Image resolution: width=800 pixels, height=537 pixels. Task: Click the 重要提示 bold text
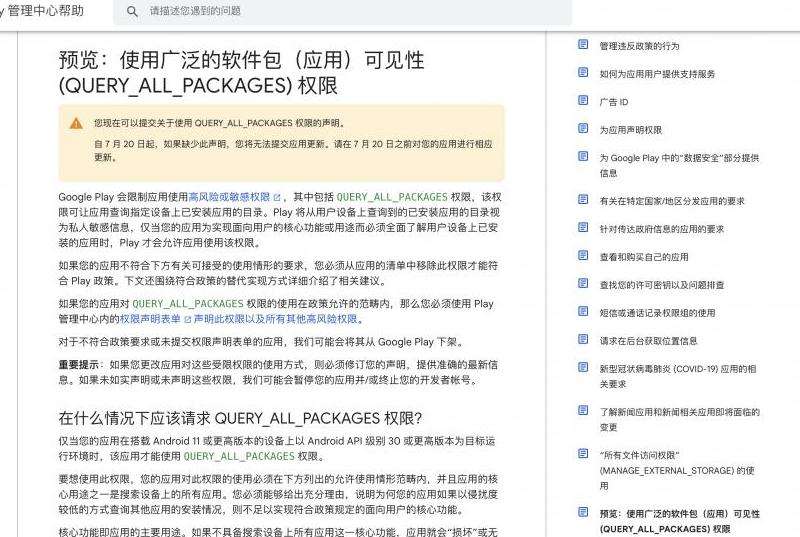79,365
